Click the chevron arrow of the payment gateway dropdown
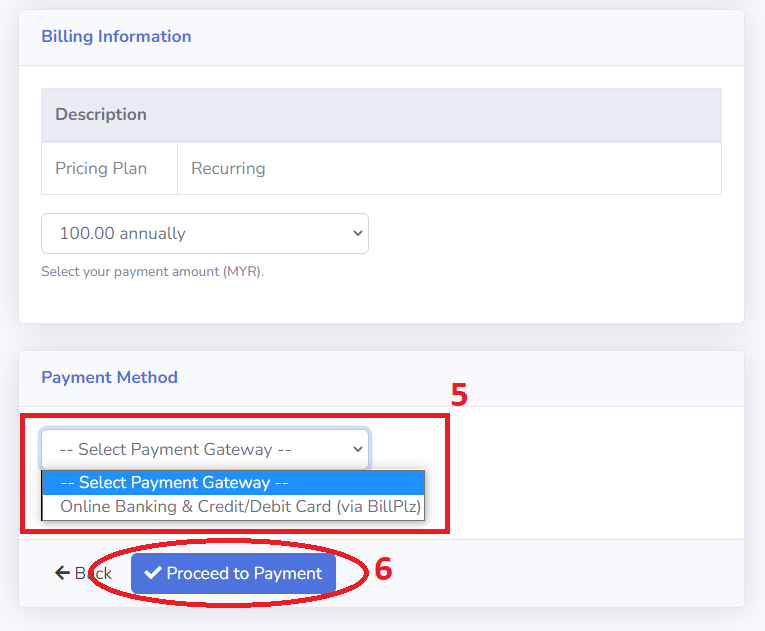 [x=358, y=449]
